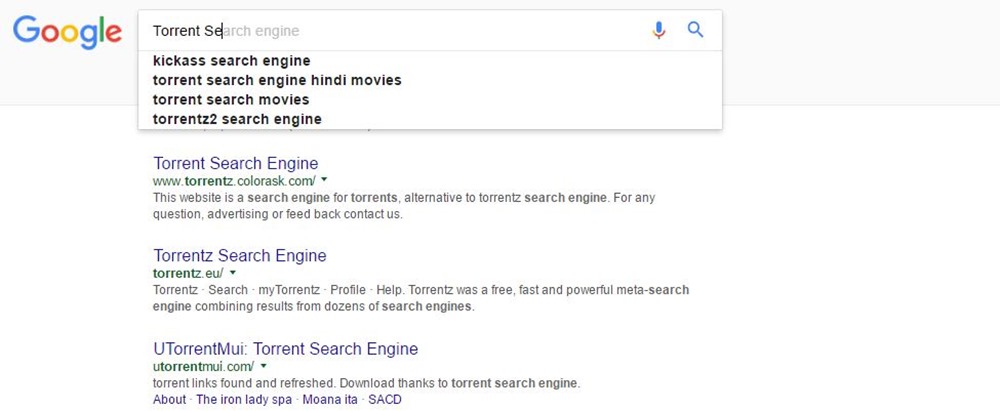Open the 'Torrent Search Engine' result title
This screenshot has width=1000, height=411.
(236, 163)
